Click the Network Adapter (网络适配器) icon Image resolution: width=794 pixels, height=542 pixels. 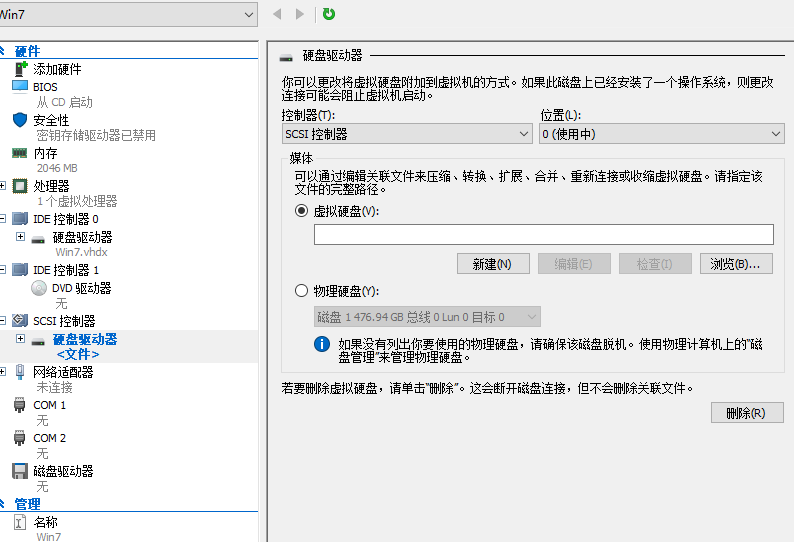[x=20, y=372]
